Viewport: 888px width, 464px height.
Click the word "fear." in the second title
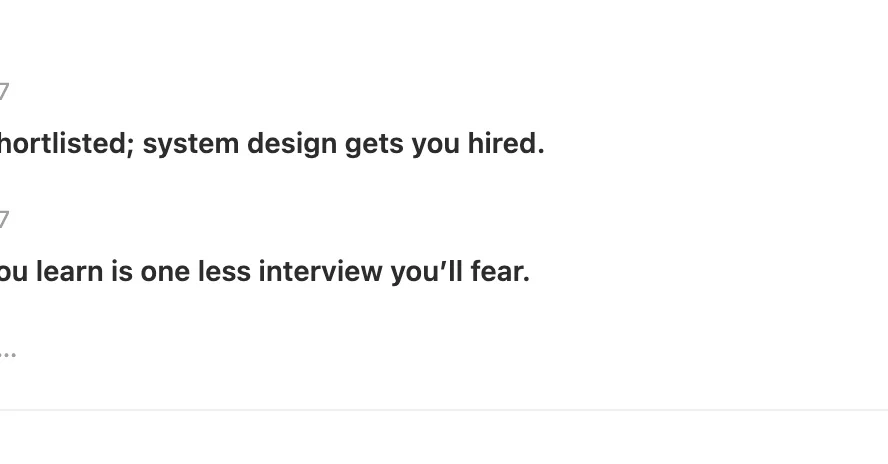click(x=500, y=271)
